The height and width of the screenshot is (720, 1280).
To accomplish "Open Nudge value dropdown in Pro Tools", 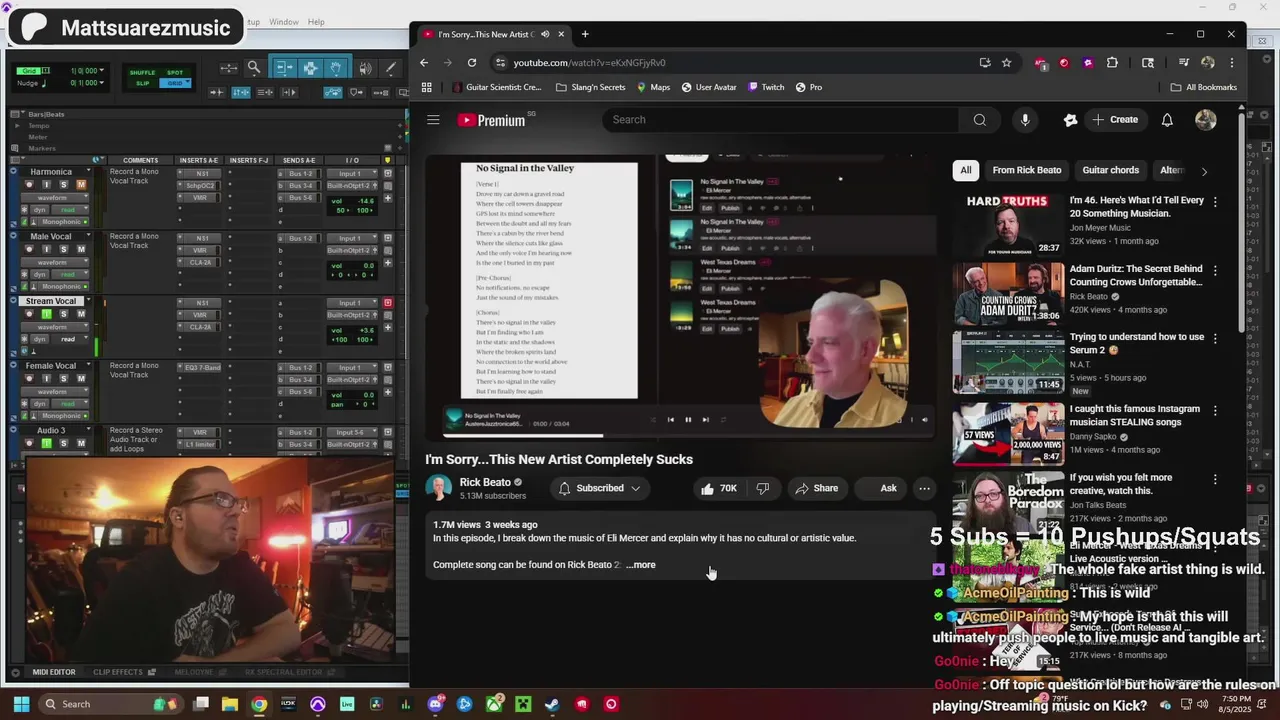I will 100,83.
